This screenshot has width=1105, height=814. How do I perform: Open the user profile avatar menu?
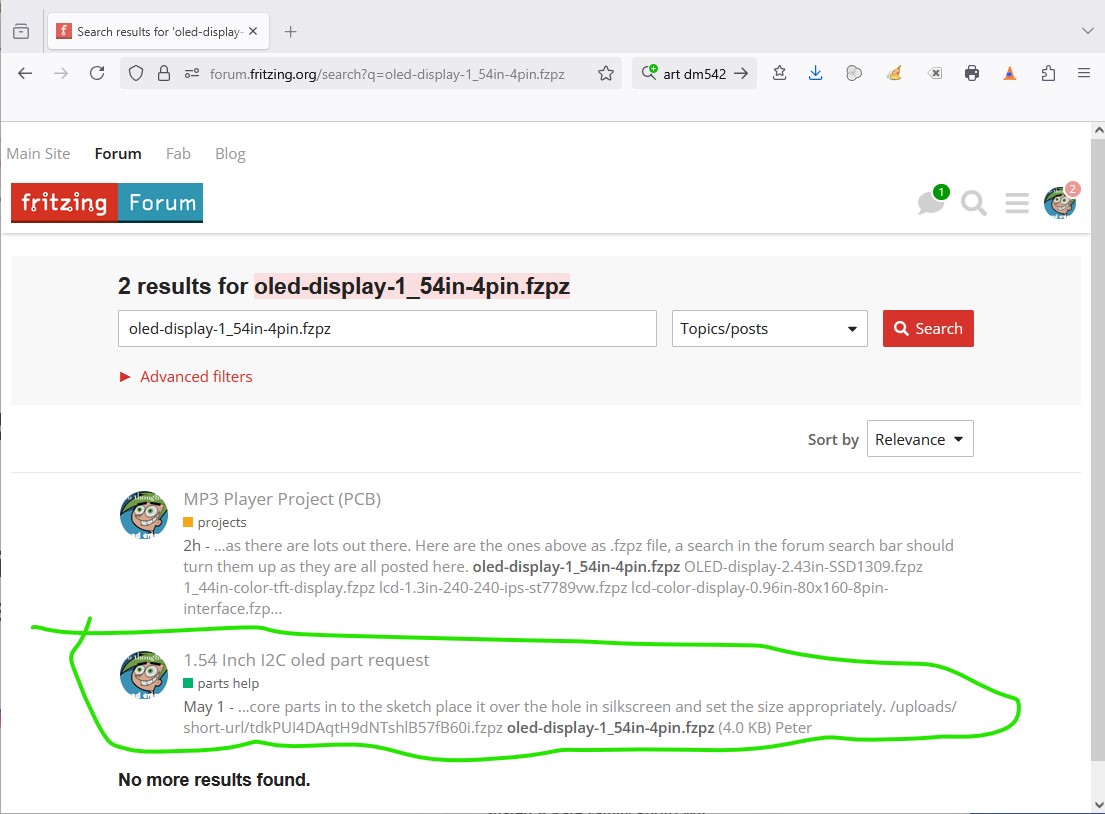[1060, 202]
